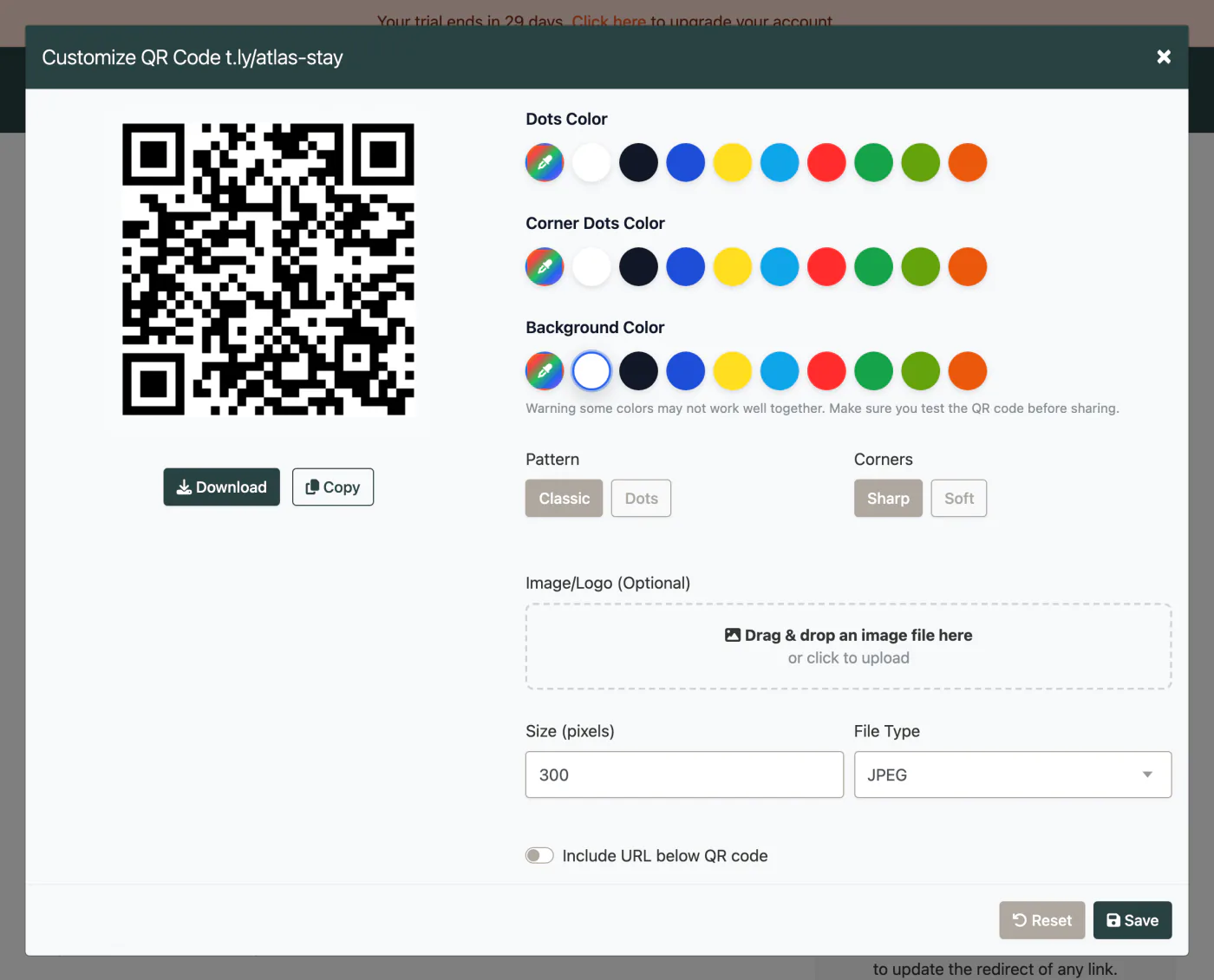Pick red swatch for Dots Color
This screenshot has height=980, width=1214.
[x=826, y=163]
